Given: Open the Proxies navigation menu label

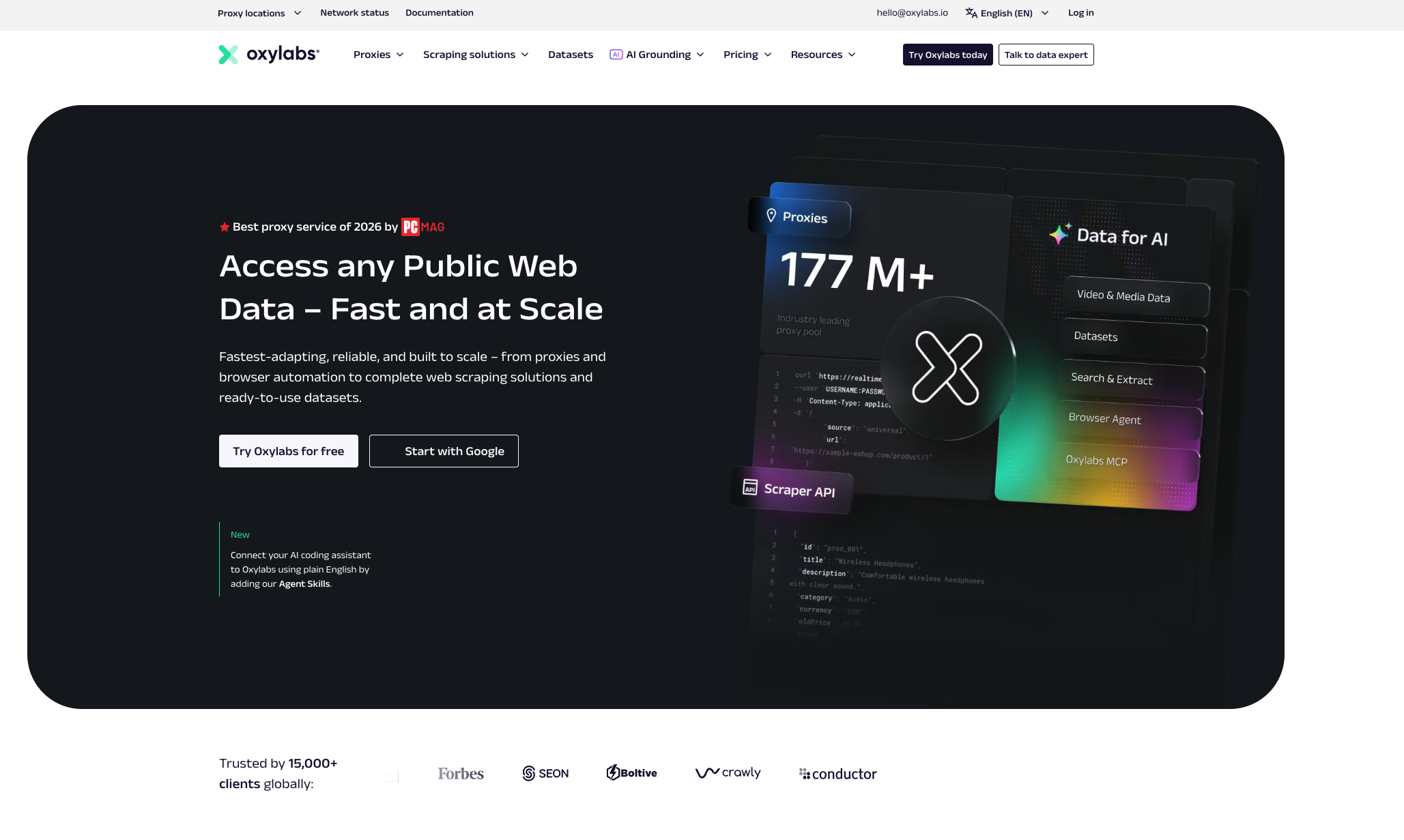Looking at the screenshot, I should (372, 55).
